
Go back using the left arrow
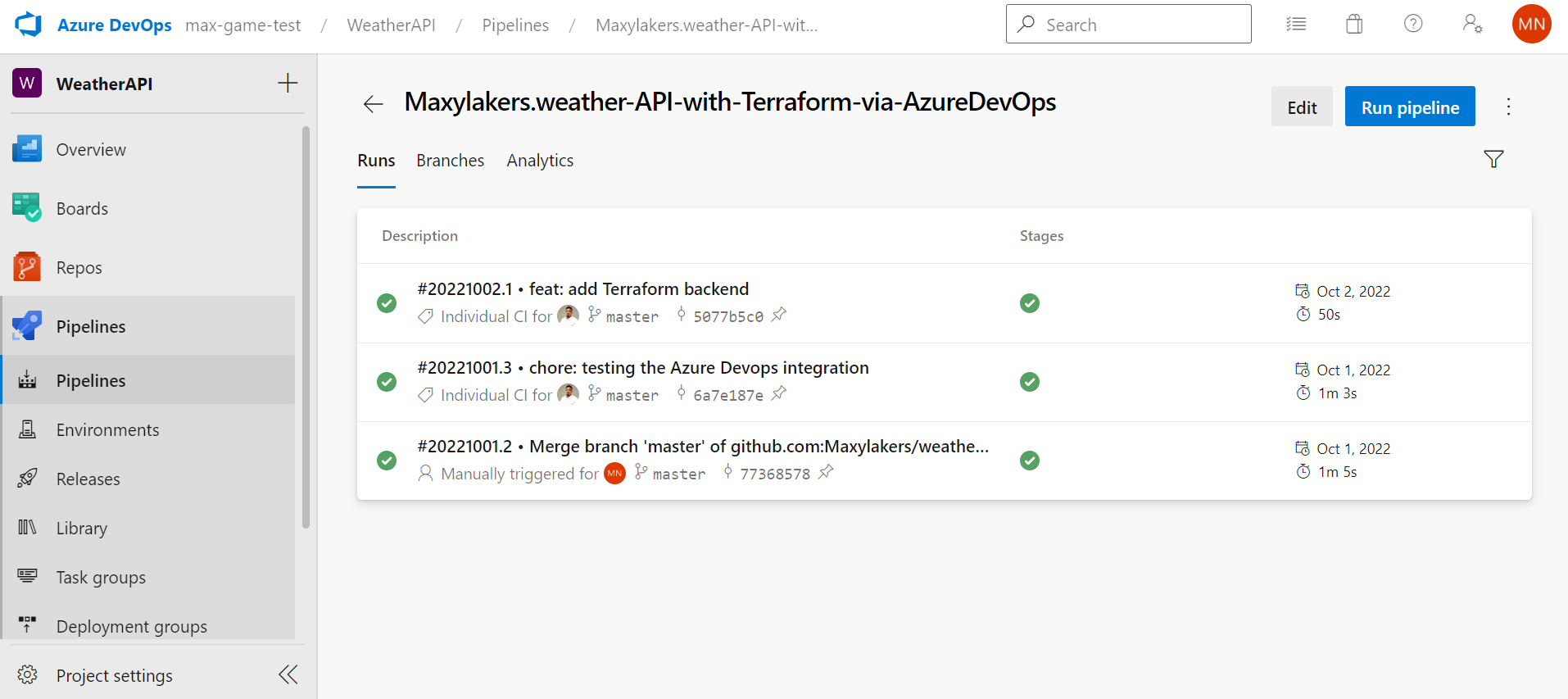pyautogui.click(x=374, y=104)
